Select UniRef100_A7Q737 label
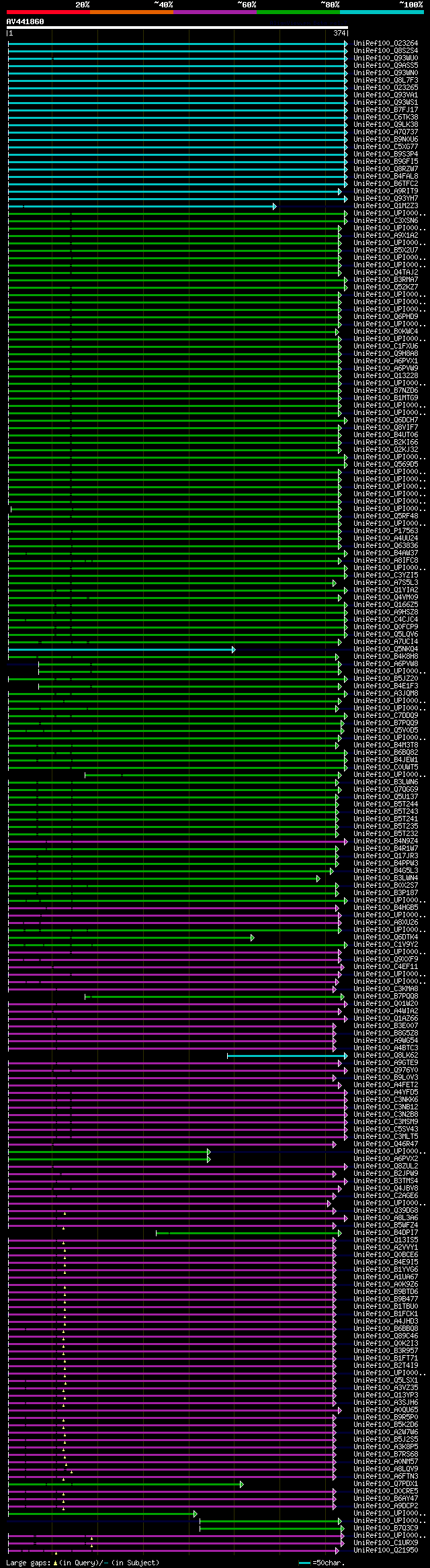 tap(386, 132)
